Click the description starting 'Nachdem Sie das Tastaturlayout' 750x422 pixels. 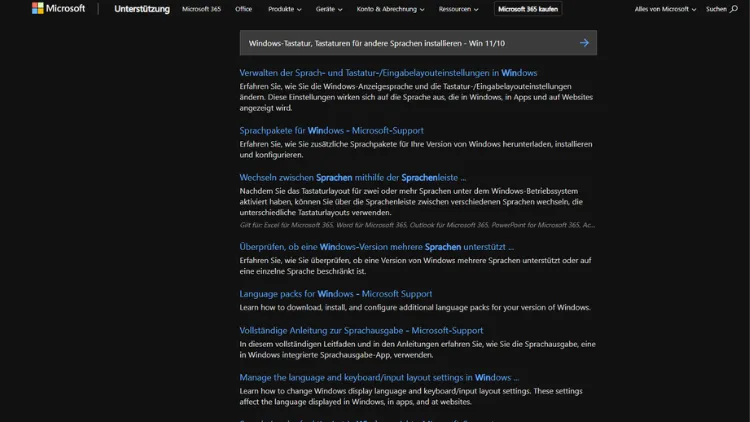pyautogui.click(x=411, y=201)
